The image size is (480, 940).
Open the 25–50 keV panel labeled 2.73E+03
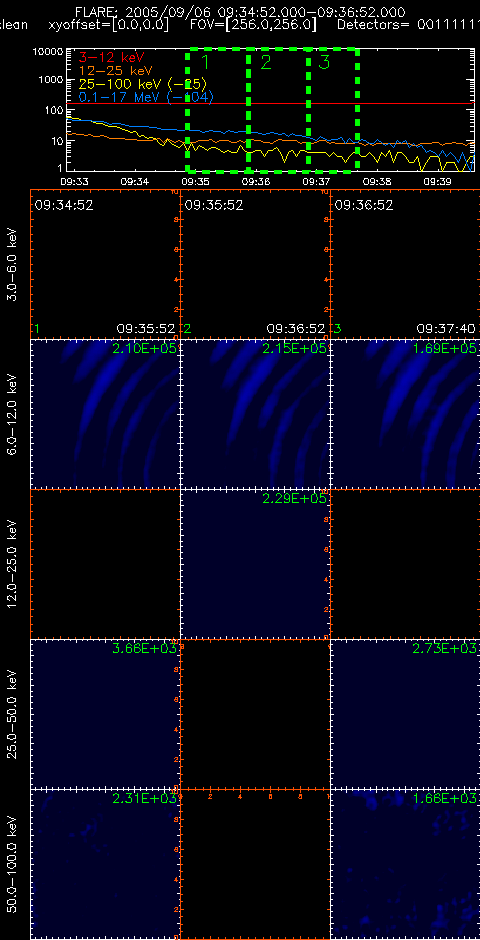tap(405, 714)
